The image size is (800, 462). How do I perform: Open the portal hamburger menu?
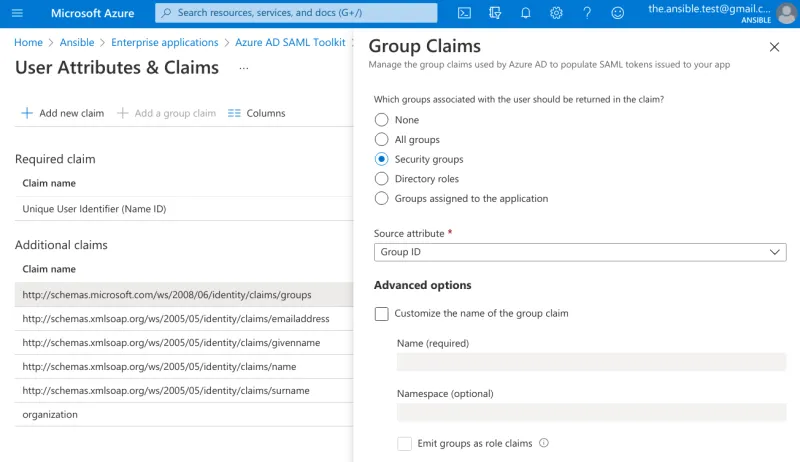(x=17, y=13)
